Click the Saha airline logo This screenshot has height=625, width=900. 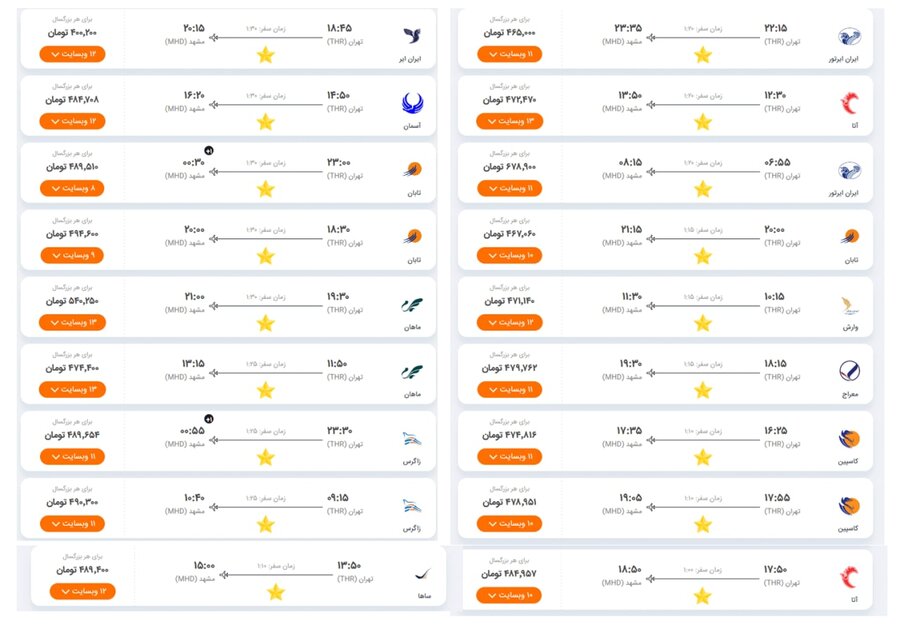(x=422, y=573)
